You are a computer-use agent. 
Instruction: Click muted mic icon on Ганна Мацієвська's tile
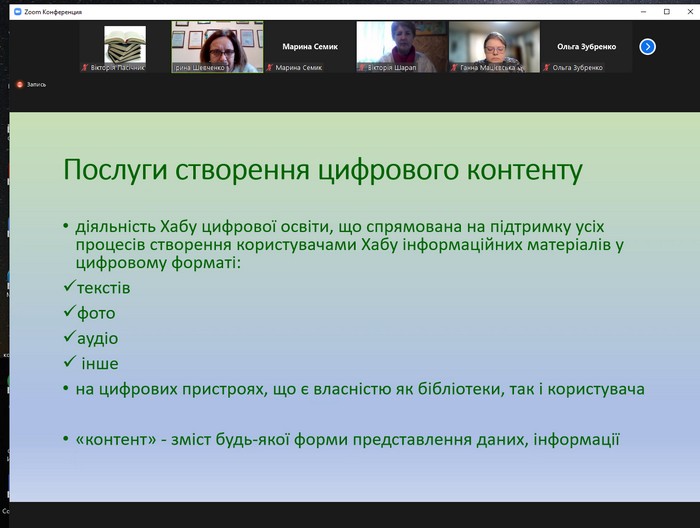(x=454, y=68)
